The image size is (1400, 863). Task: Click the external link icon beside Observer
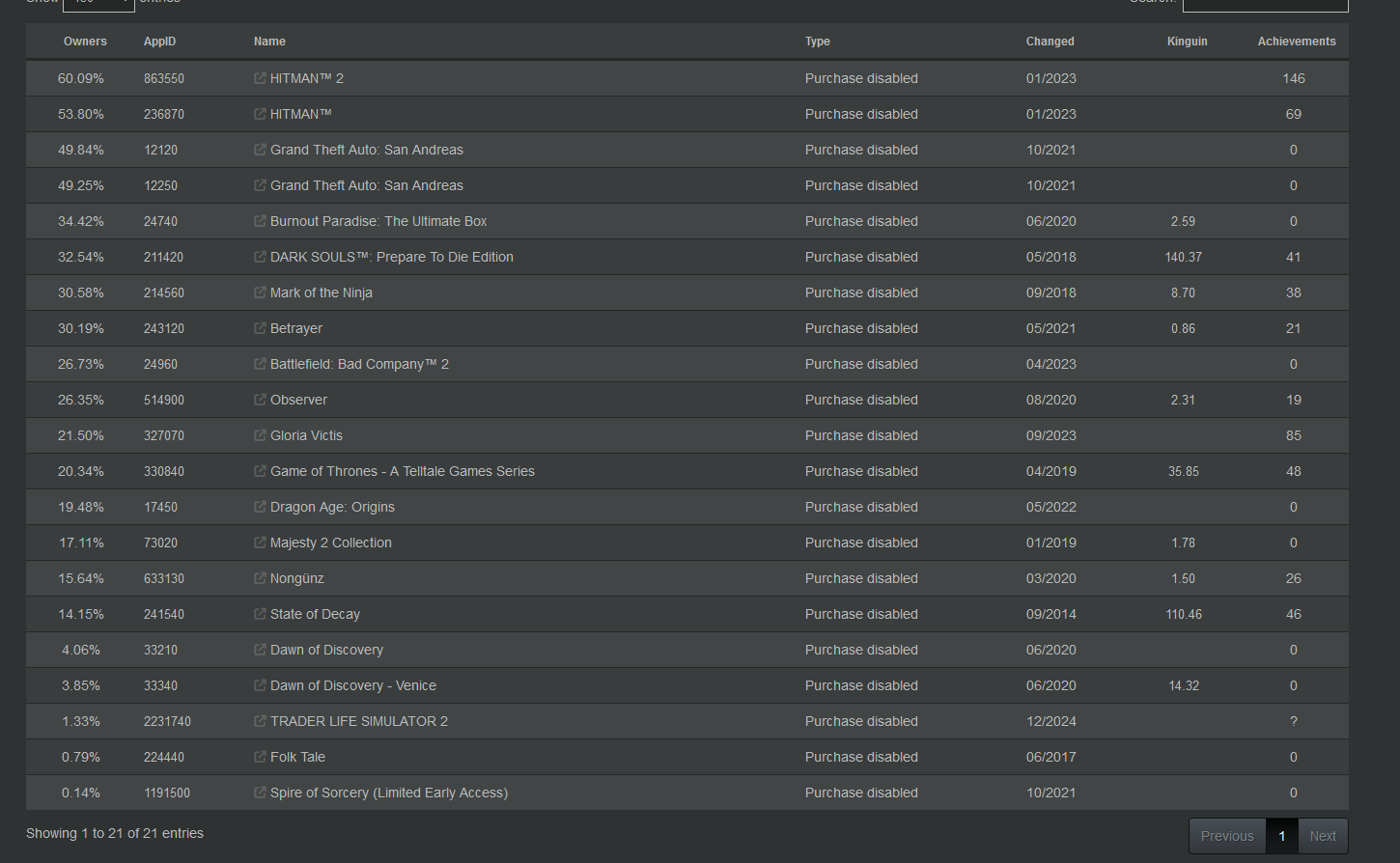260,400
